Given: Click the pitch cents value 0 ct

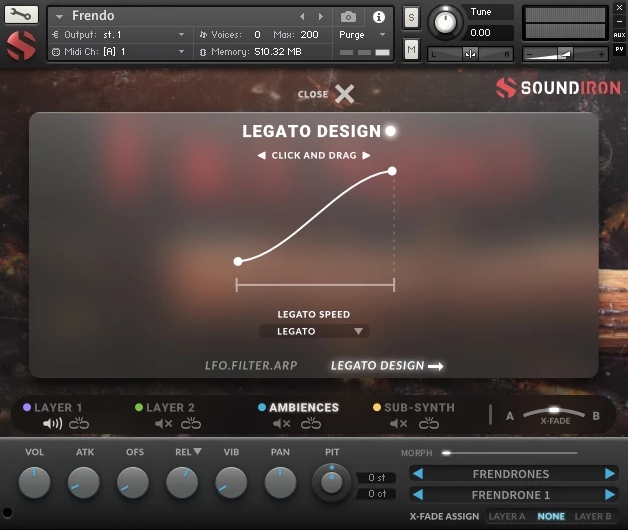Looking at the screenshot, I should (376, 494).
